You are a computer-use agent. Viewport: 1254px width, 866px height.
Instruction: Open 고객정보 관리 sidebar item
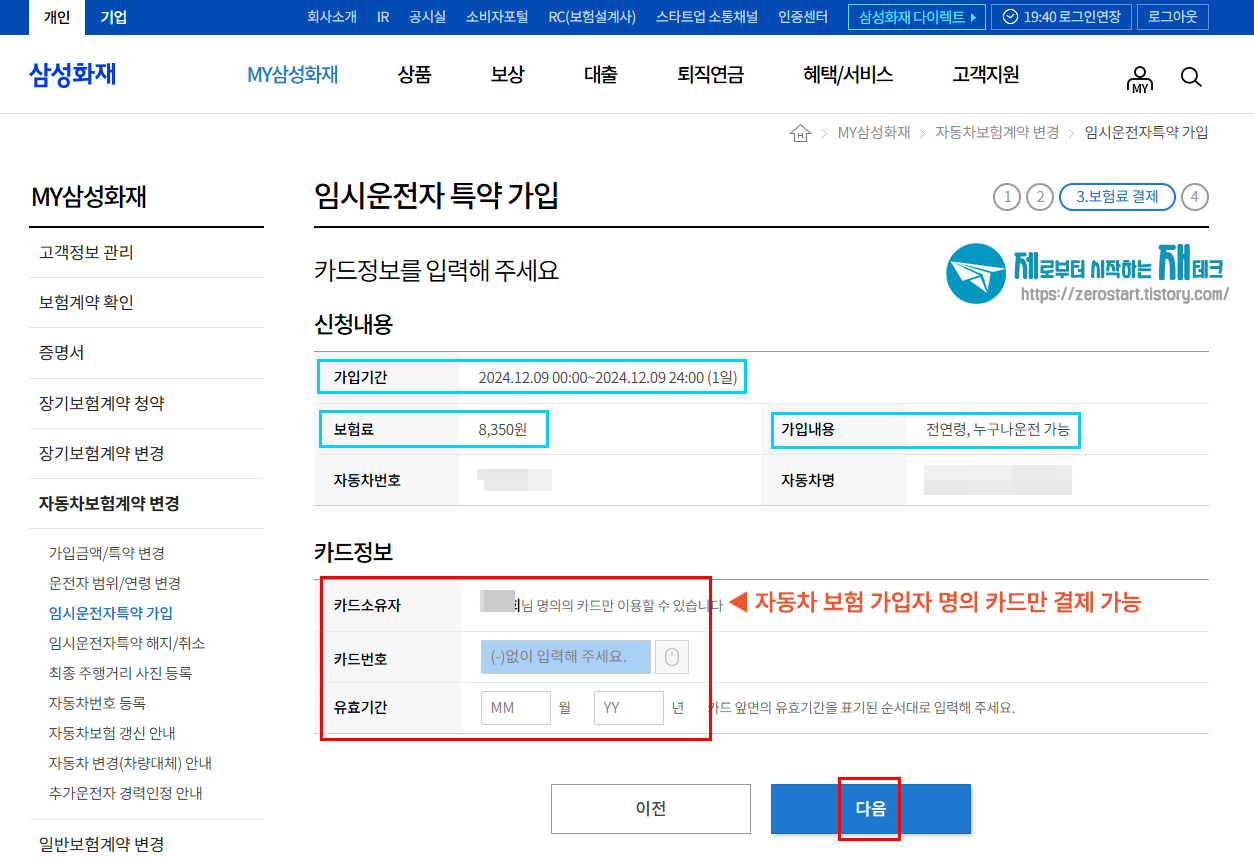pos(146,253)
